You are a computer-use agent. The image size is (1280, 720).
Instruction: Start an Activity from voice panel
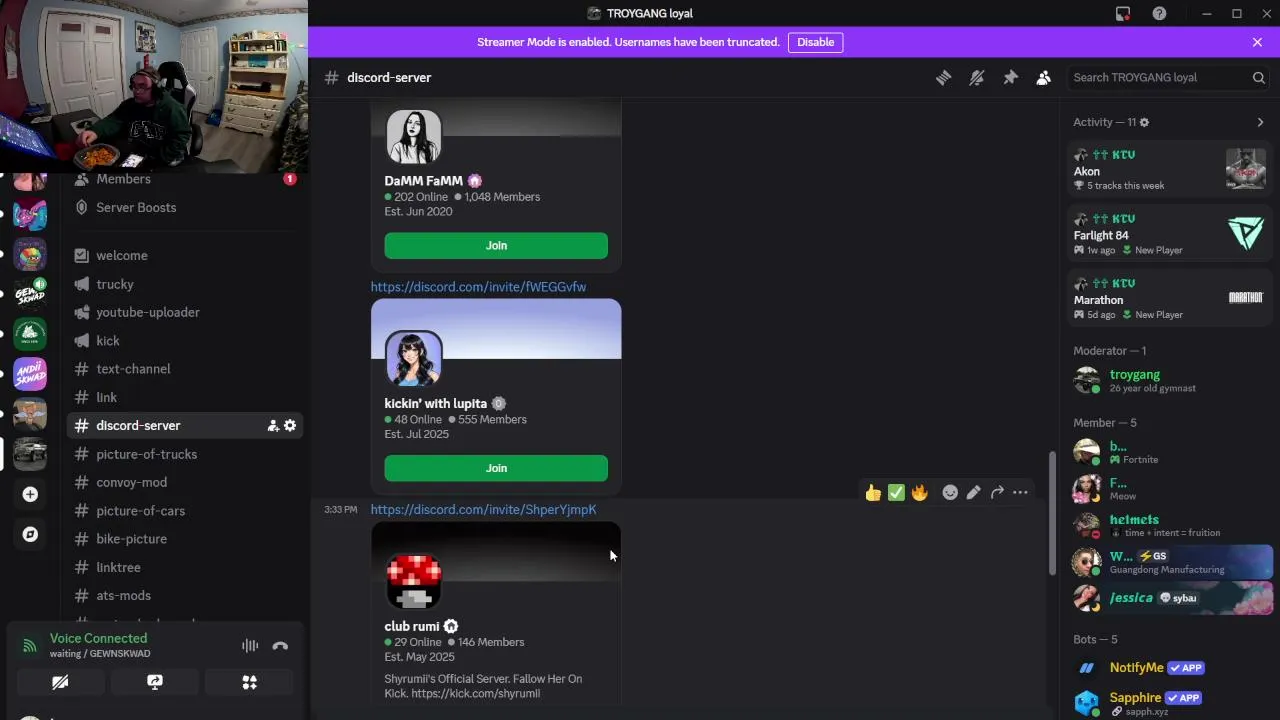pyautogui.click(x=249, y=682)
